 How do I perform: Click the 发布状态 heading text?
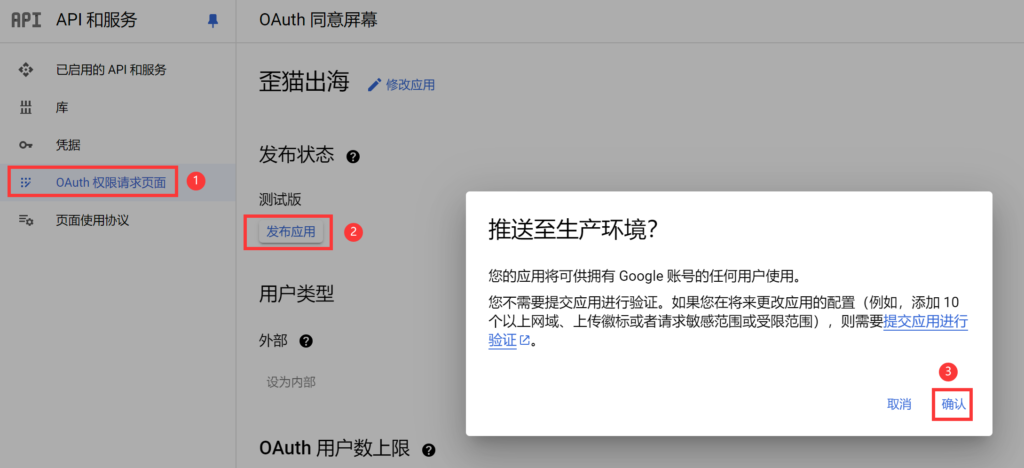[x=297, y=156]
